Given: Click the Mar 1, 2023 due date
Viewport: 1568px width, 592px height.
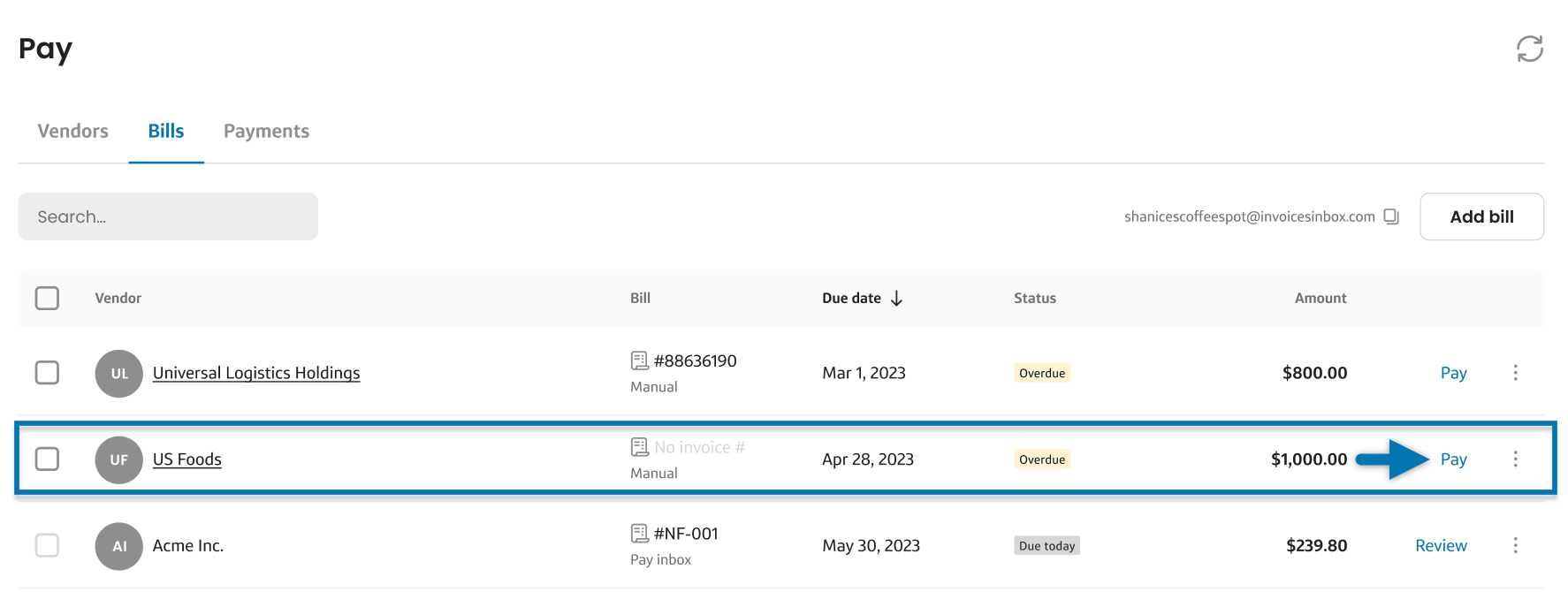Looking at the screenshot, I should [864, 373].
